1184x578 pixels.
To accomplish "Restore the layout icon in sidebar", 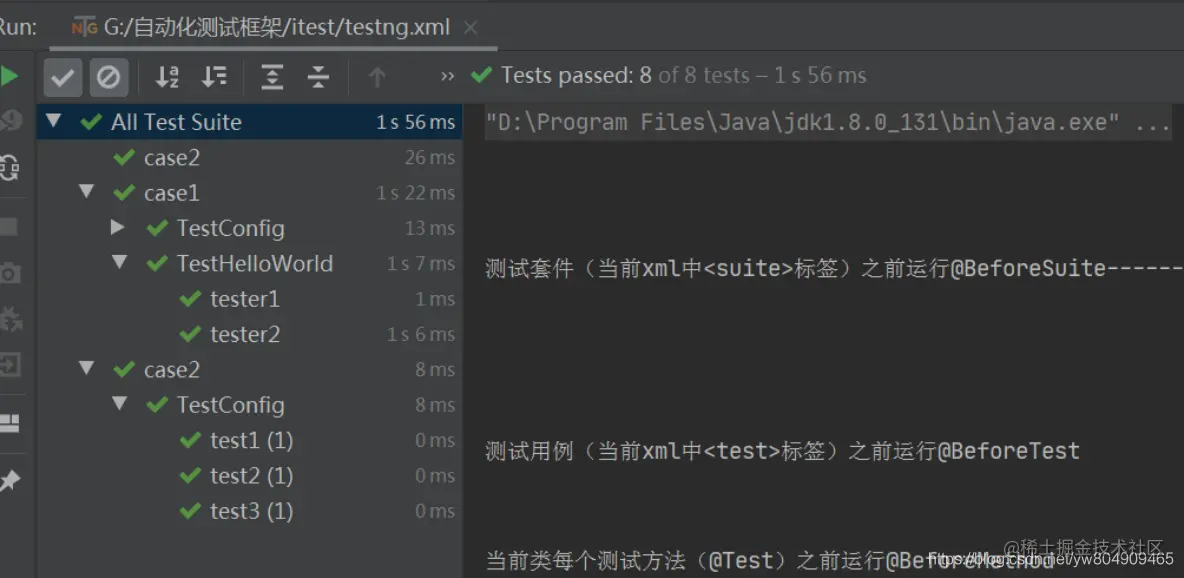I will pos(9,423).
